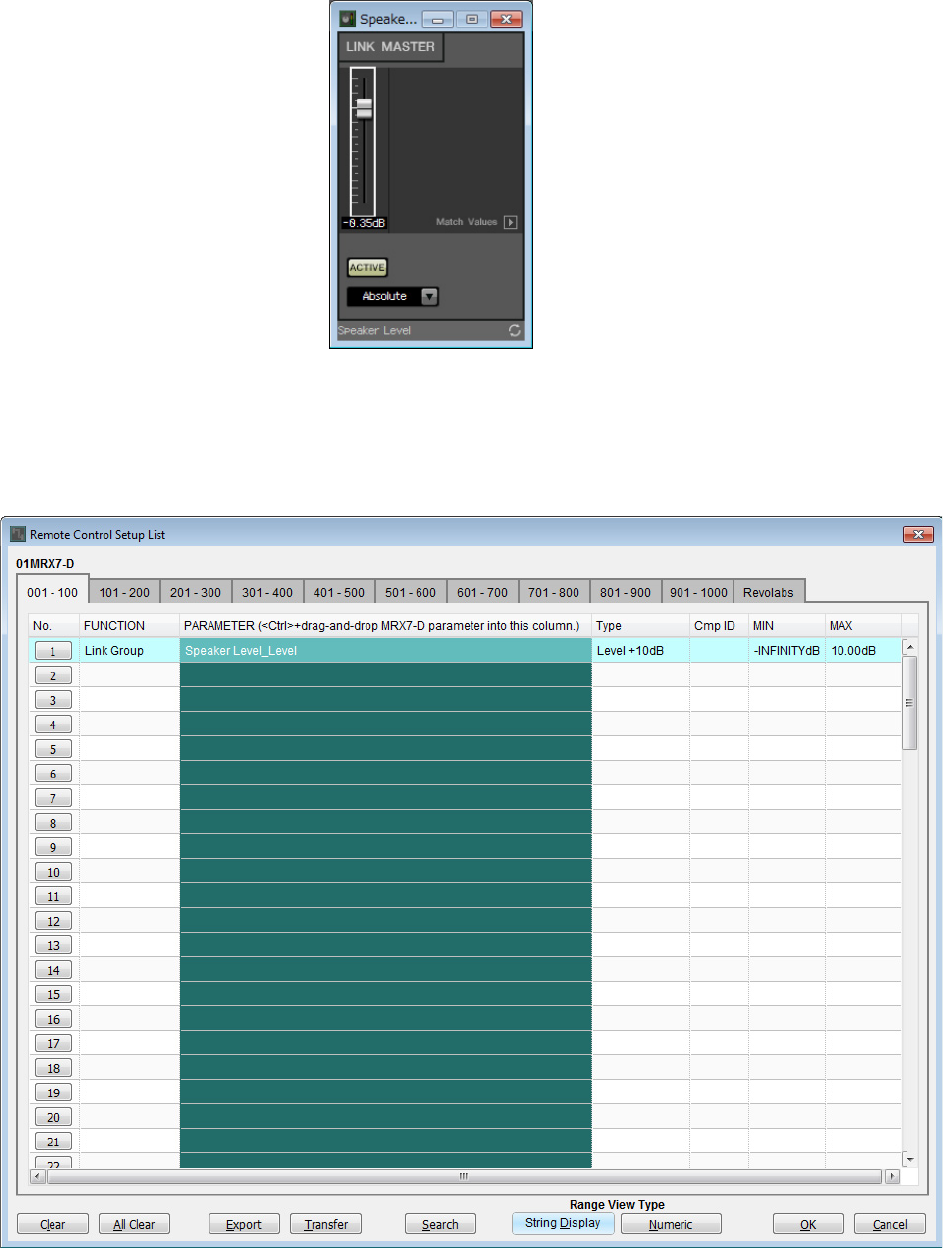Click the Search button
Image resolution: width=943 pixels, height=1248 pixels.
pyautogui.click(x=440, y=1224)
